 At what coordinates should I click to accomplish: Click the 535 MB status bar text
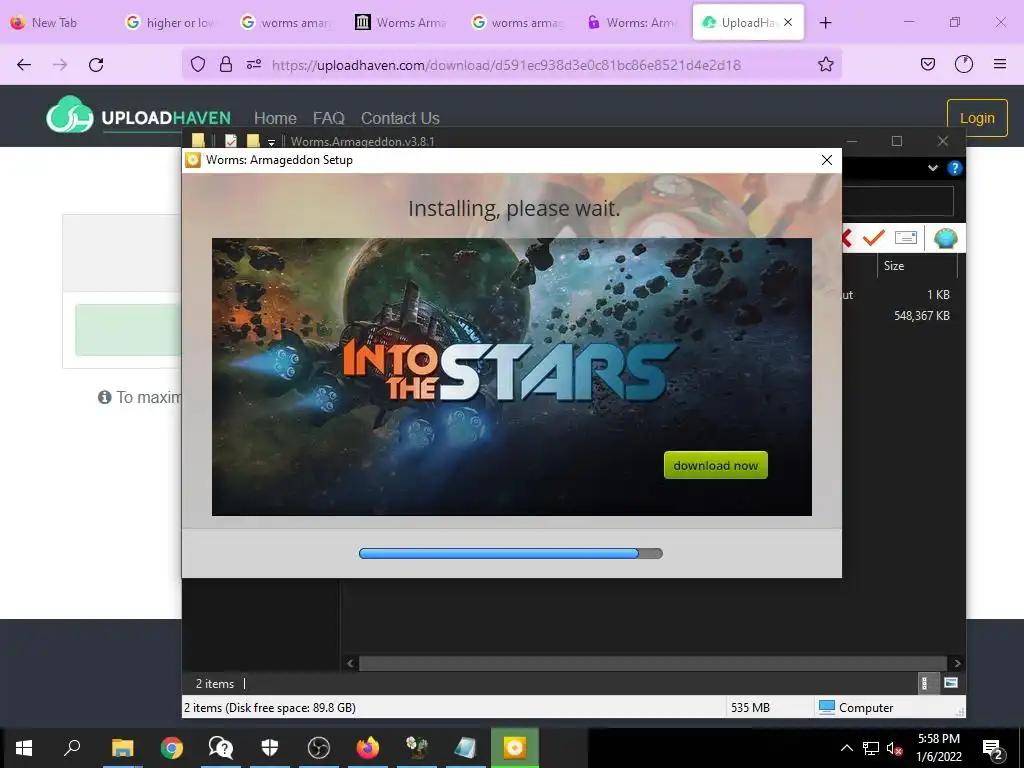click(x=750, y=707)
